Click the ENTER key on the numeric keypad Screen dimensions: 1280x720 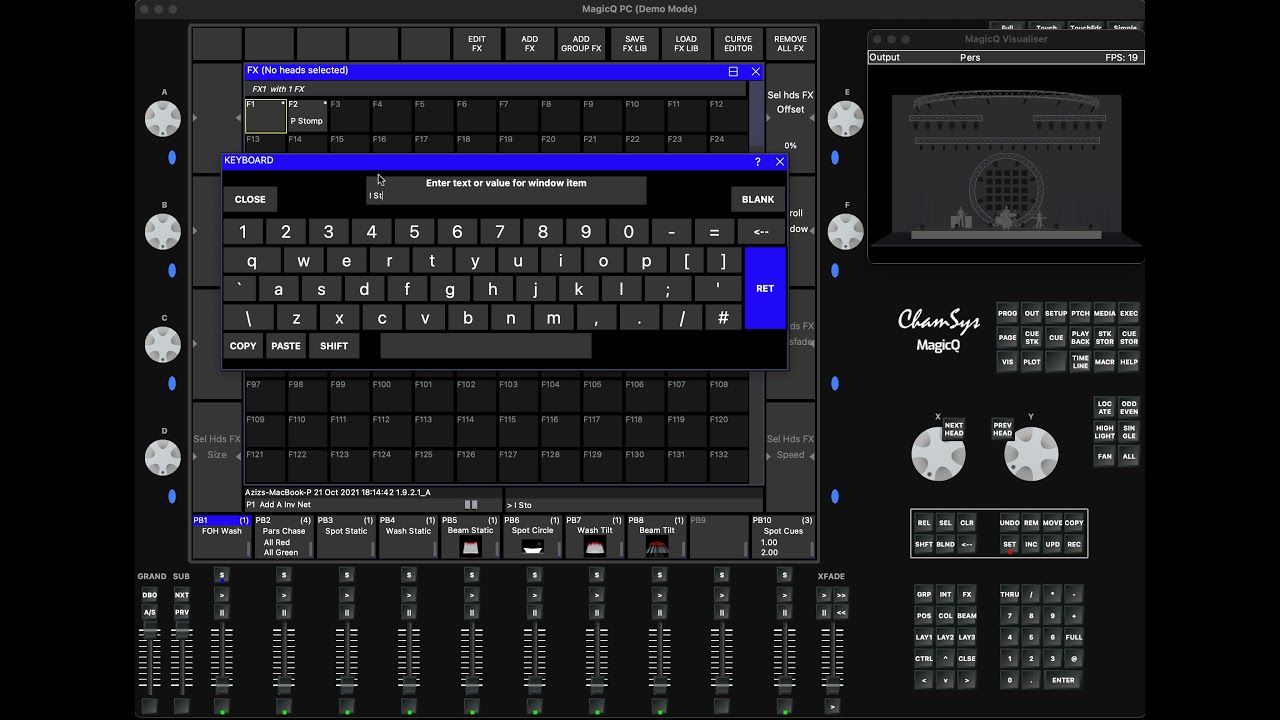[x=1063, y=680]
